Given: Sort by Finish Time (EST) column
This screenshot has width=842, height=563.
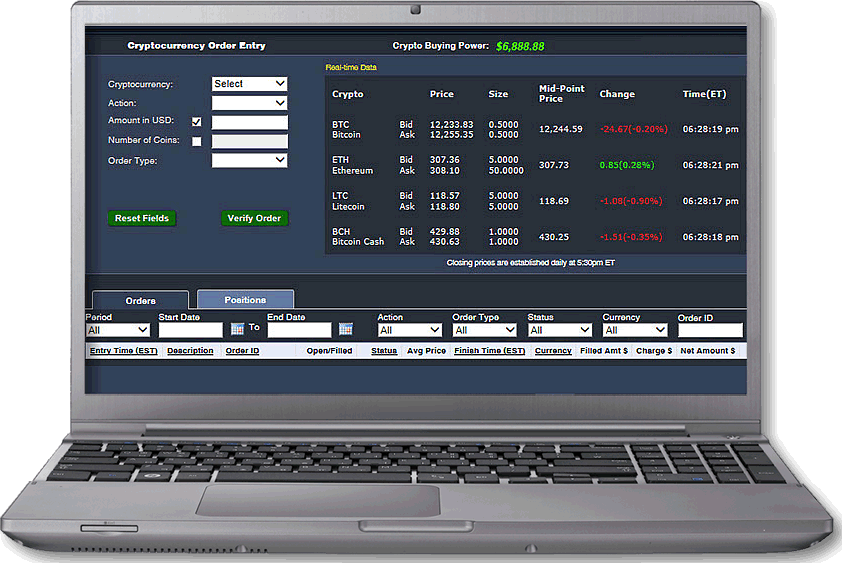Looking at the screenshot, I should [x=490, y=351].
